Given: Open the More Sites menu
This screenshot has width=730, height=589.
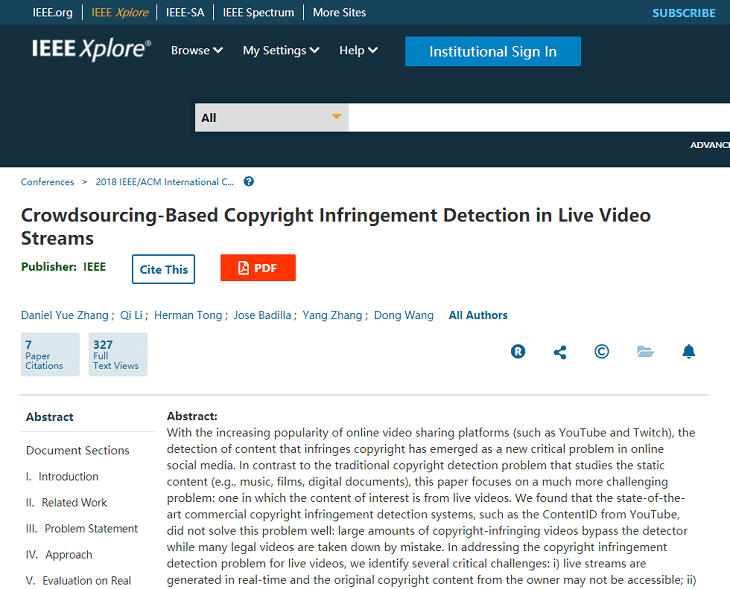Looking at the screenshot, I should (x=339, y=13).
